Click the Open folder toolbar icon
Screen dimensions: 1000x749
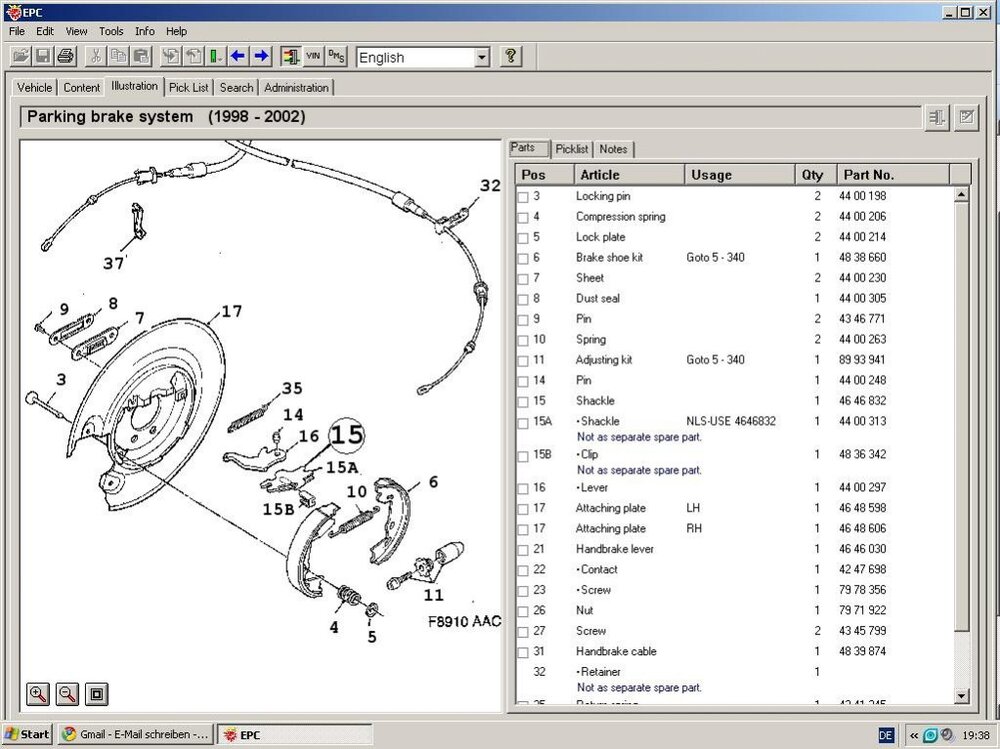[20, 56]
